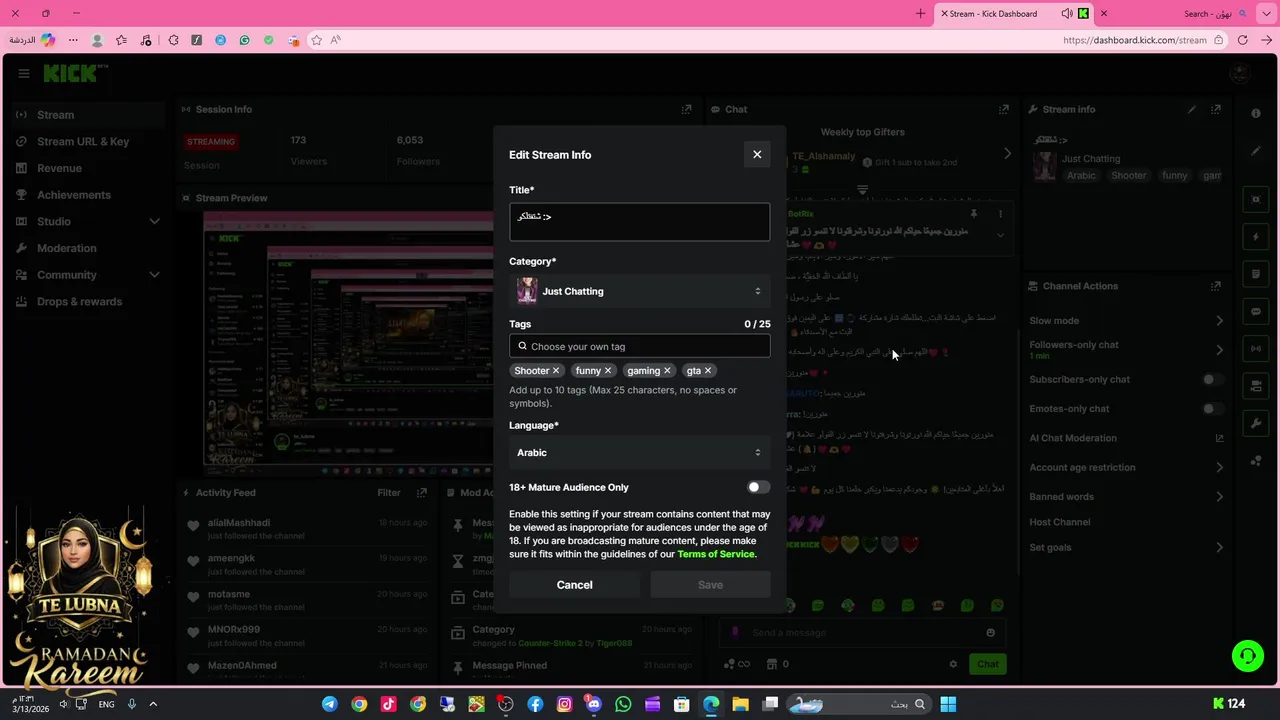Click the info icon in right rail

[x=1256, y=113]
